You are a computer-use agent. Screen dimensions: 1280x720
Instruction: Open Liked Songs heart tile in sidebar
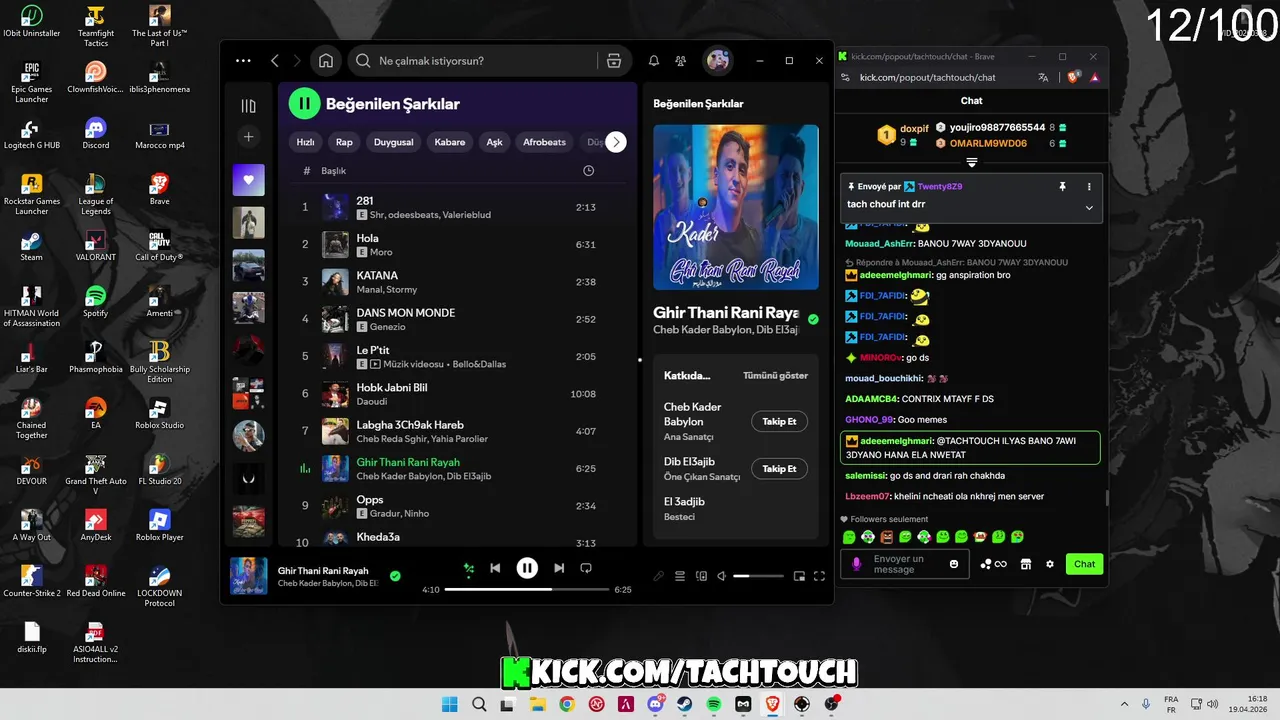tap(249, 180)
